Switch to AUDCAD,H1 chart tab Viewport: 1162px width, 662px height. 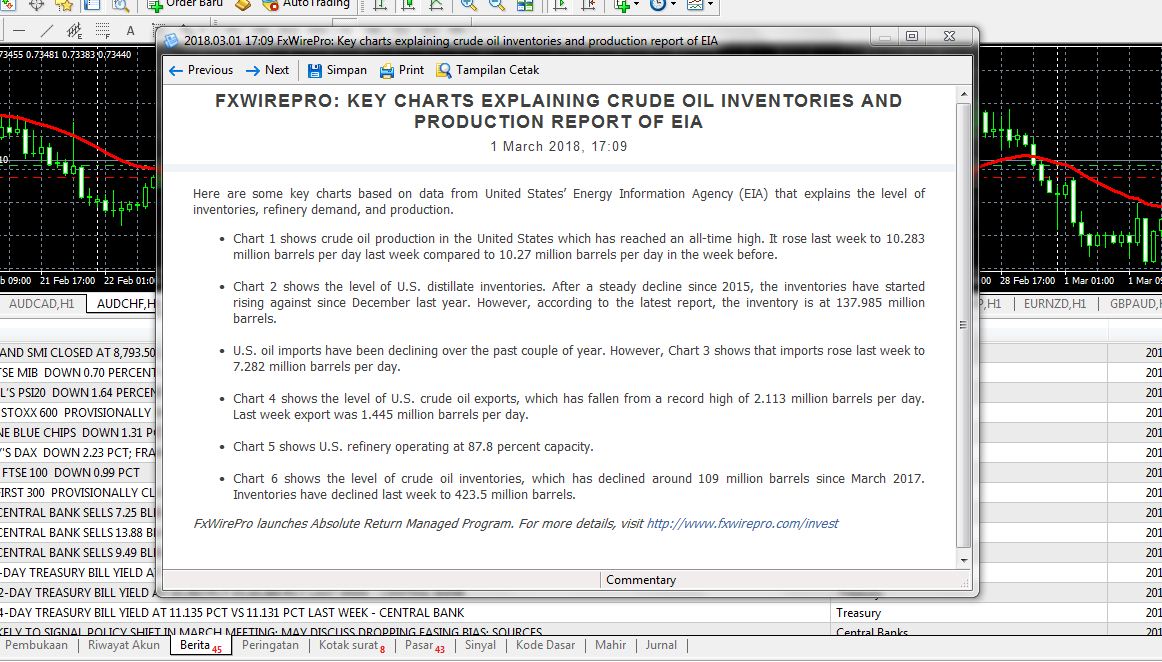(42, 304)
